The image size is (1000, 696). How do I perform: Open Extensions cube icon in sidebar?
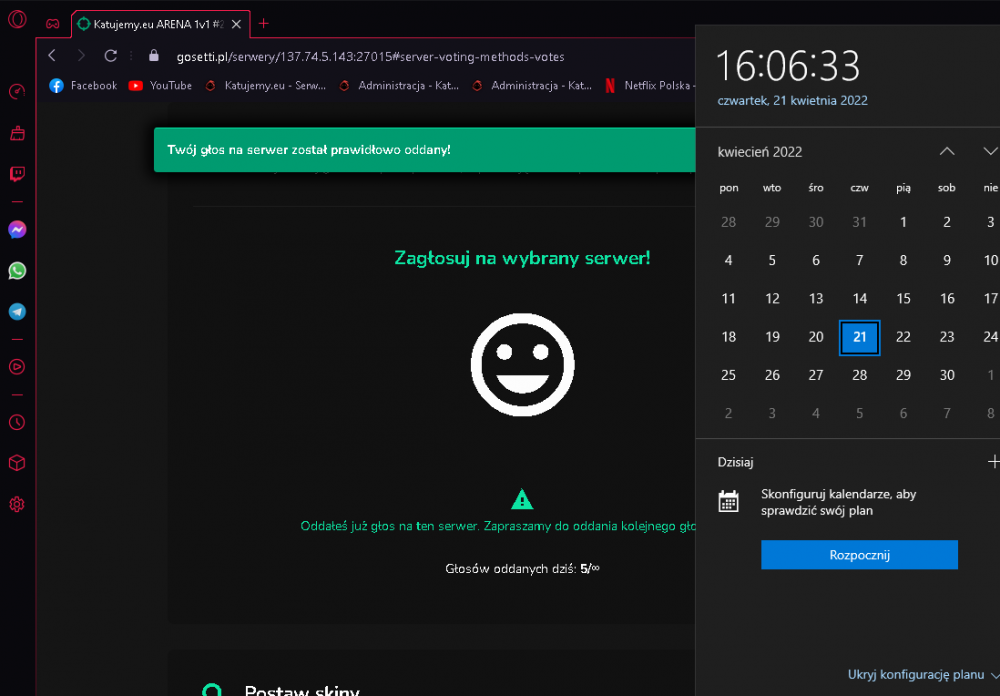[17, 463]
